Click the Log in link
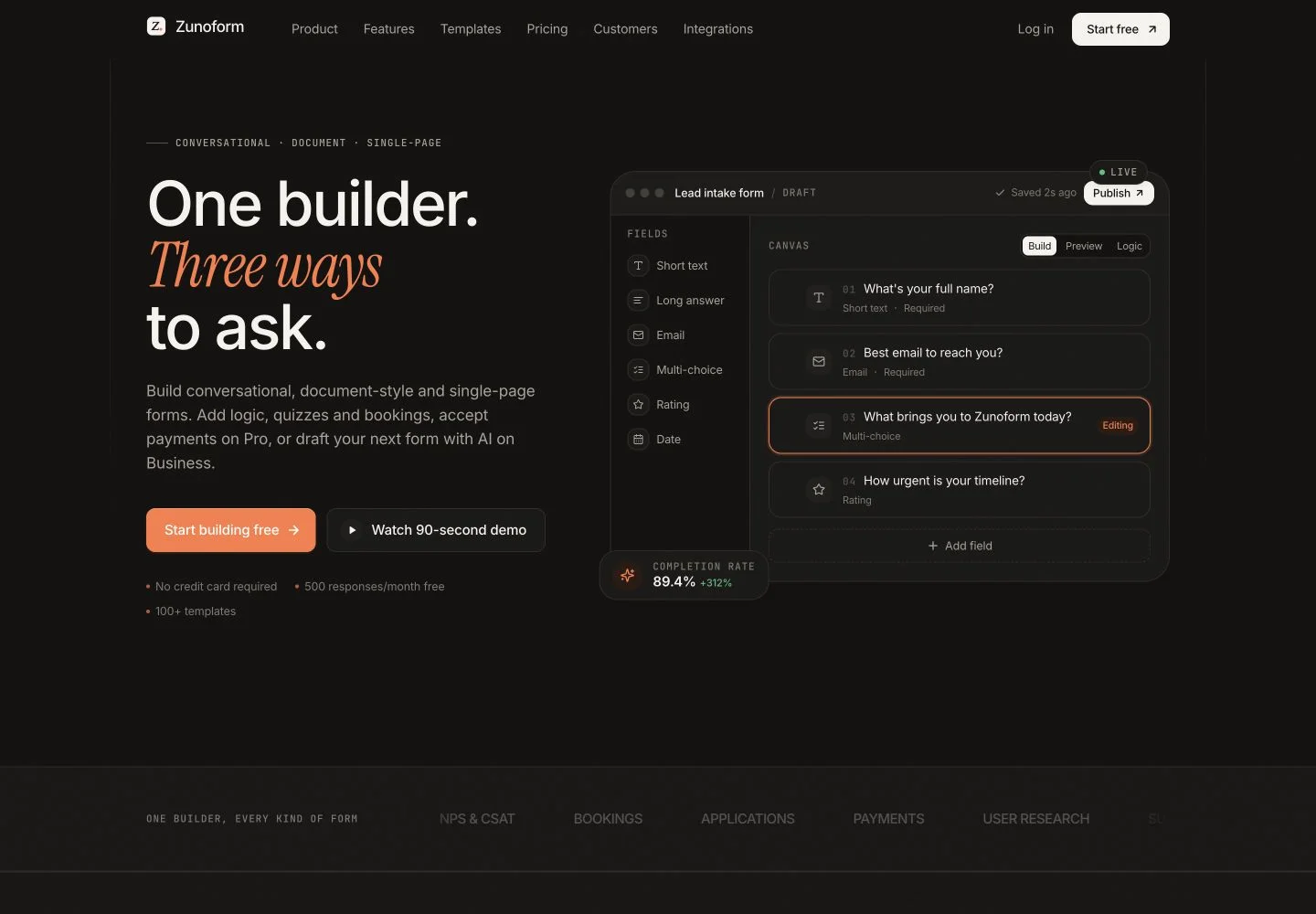 pos(1035,29)
